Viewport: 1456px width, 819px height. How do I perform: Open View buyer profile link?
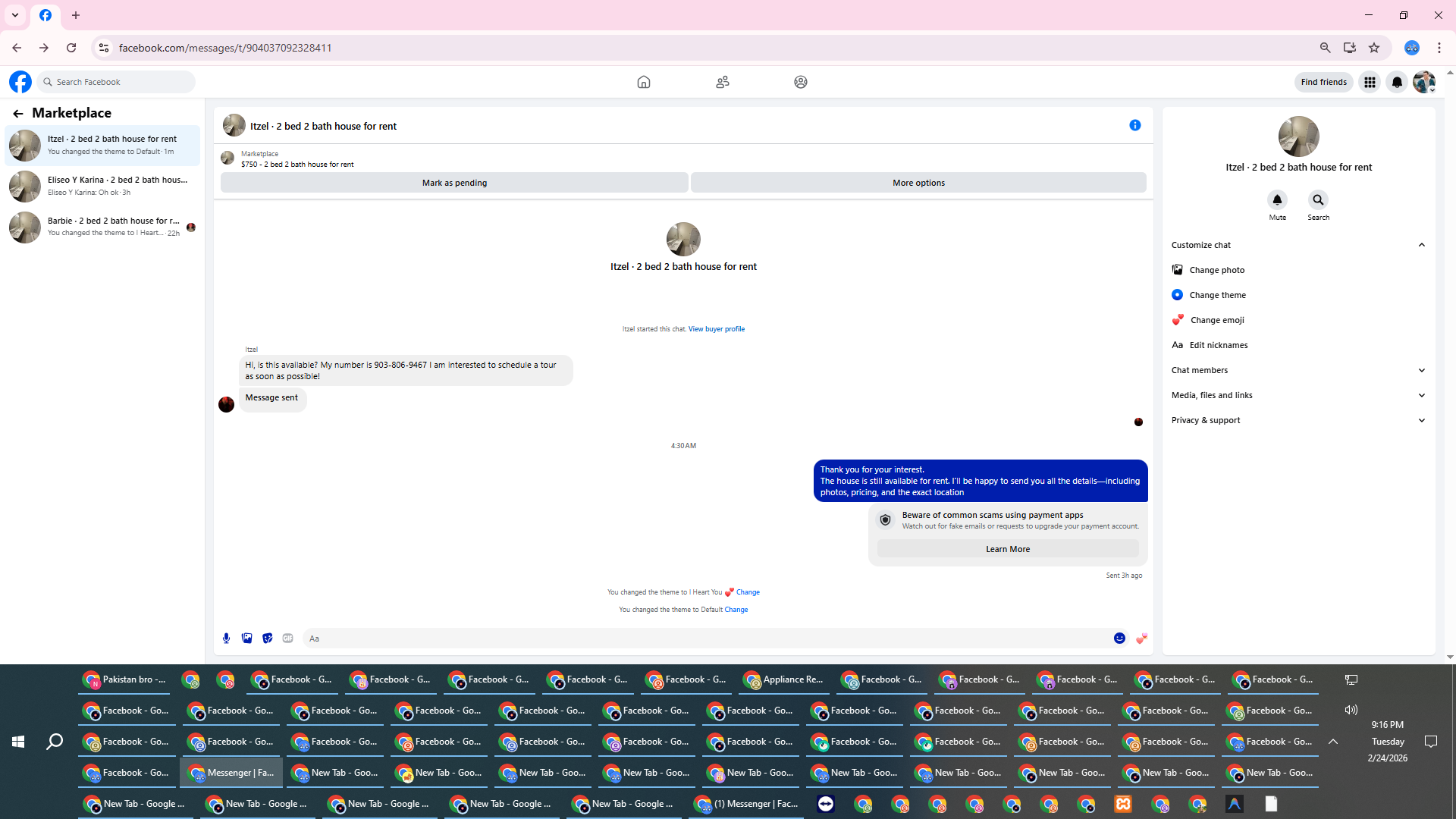(x=716, y=329)
